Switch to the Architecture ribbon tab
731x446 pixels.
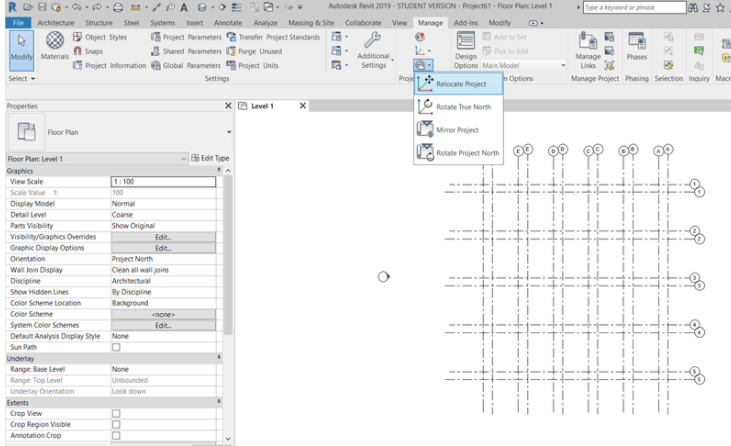(56, 23)
